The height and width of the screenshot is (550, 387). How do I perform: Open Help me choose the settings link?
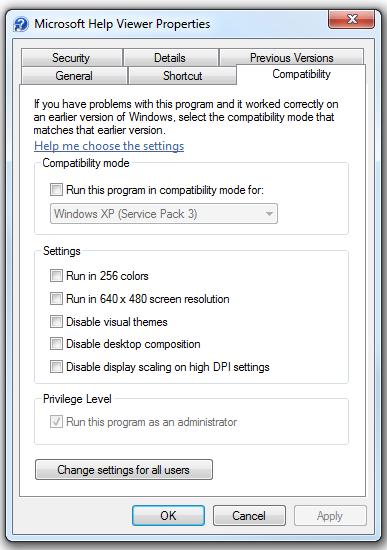(109, 146)
